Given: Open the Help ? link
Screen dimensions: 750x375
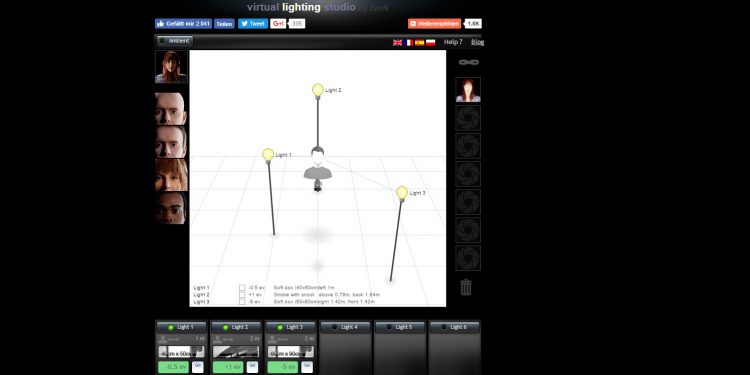Looking at the screenshot, I should click(453, 42).
